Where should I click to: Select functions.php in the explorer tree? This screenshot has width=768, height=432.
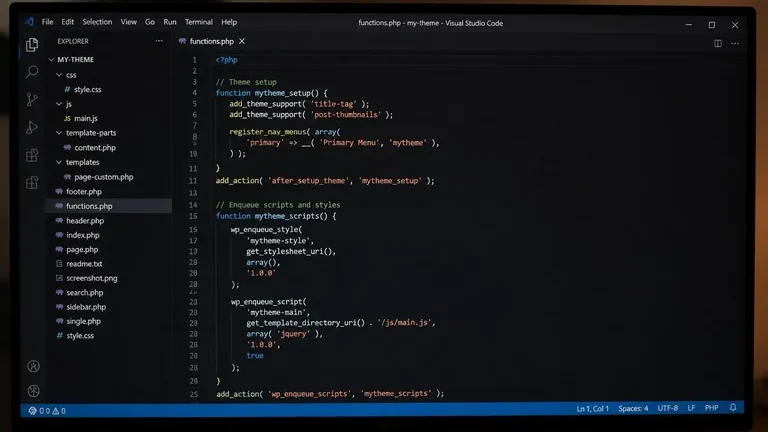pos(89,206)
